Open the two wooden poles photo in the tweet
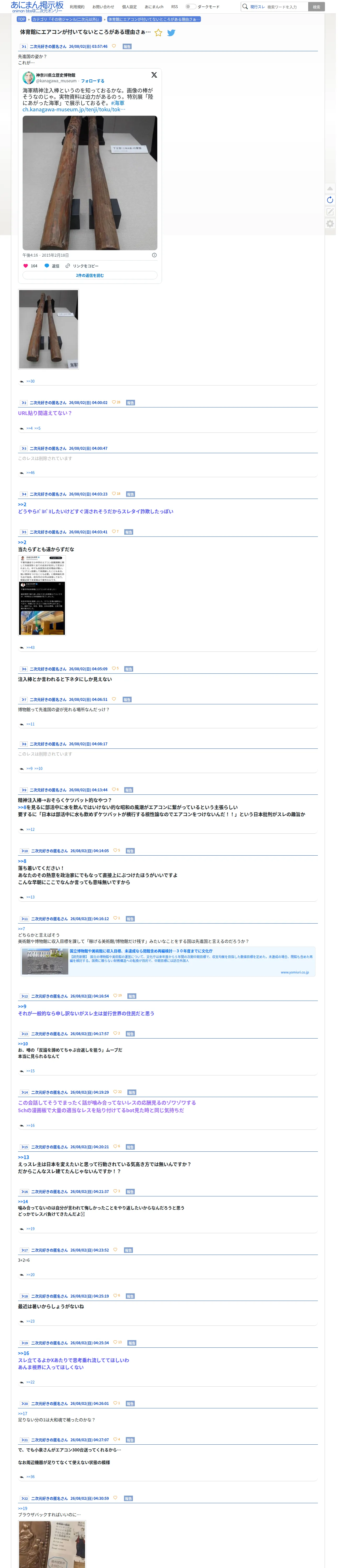 point(90,183)
